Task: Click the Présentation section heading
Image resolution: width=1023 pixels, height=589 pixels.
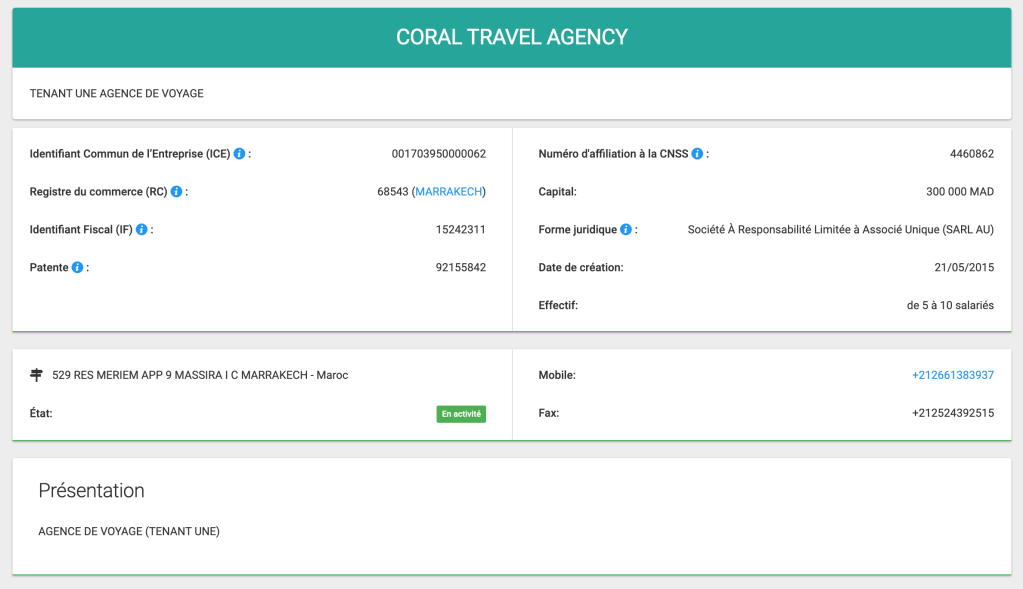Action: (x=91, y=491)
